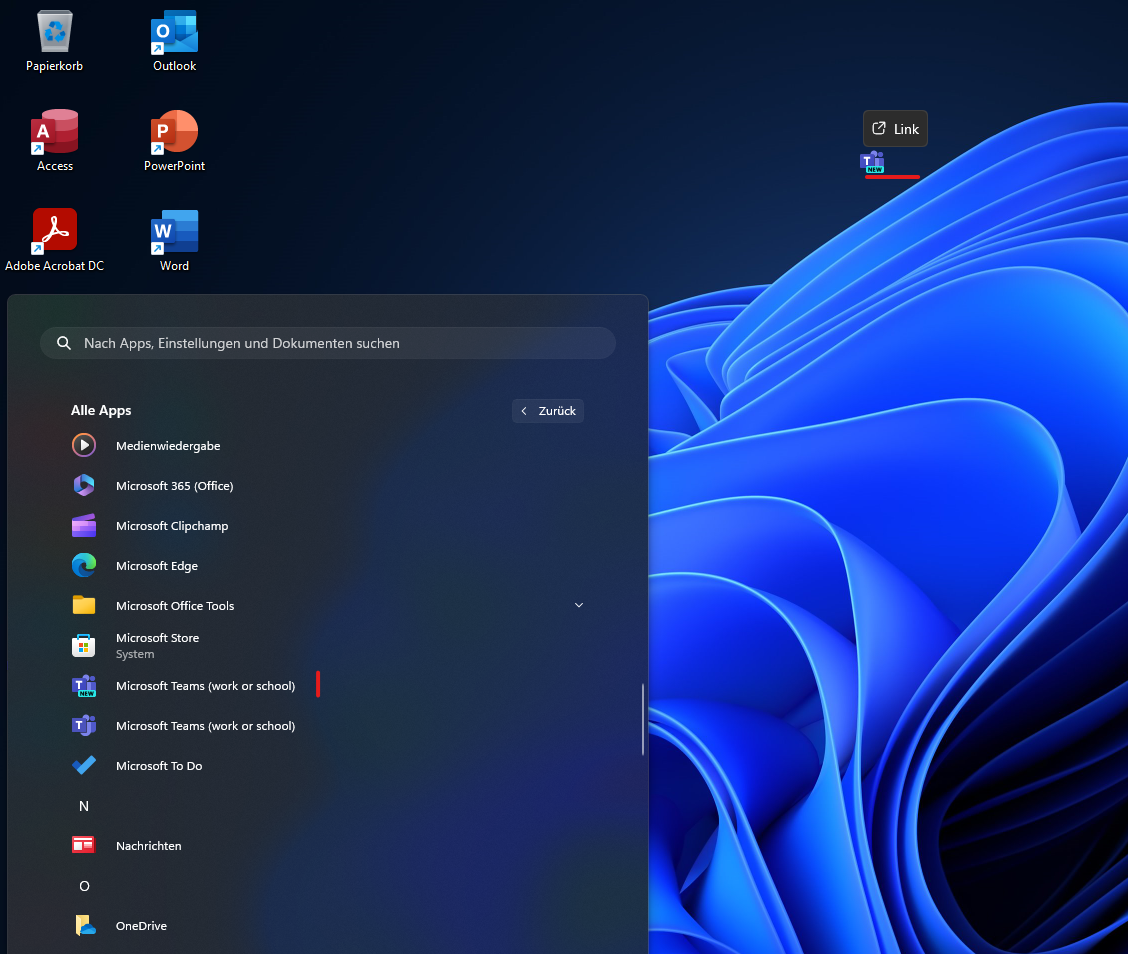Click the Alle Apps list scrollbar

[x=643, y=719]
